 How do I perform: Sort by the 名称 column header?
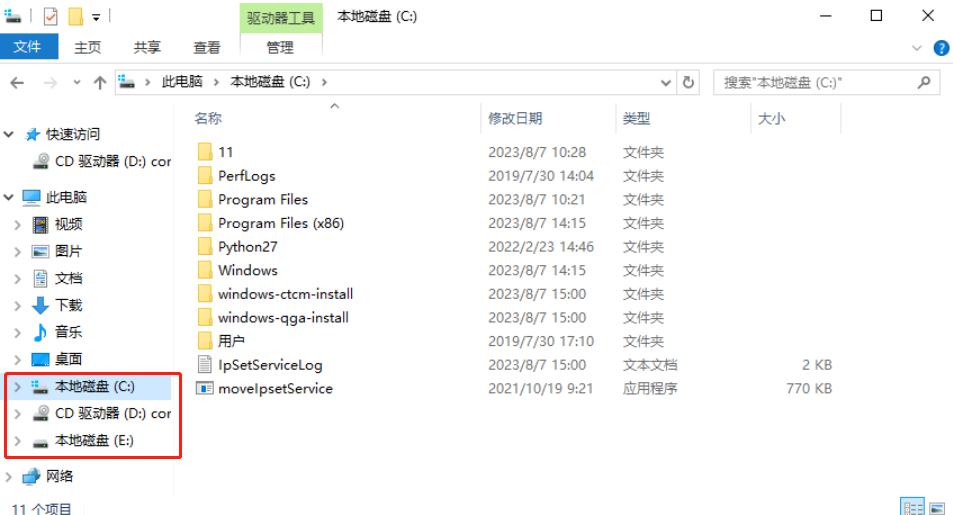(x=208, y=119)
